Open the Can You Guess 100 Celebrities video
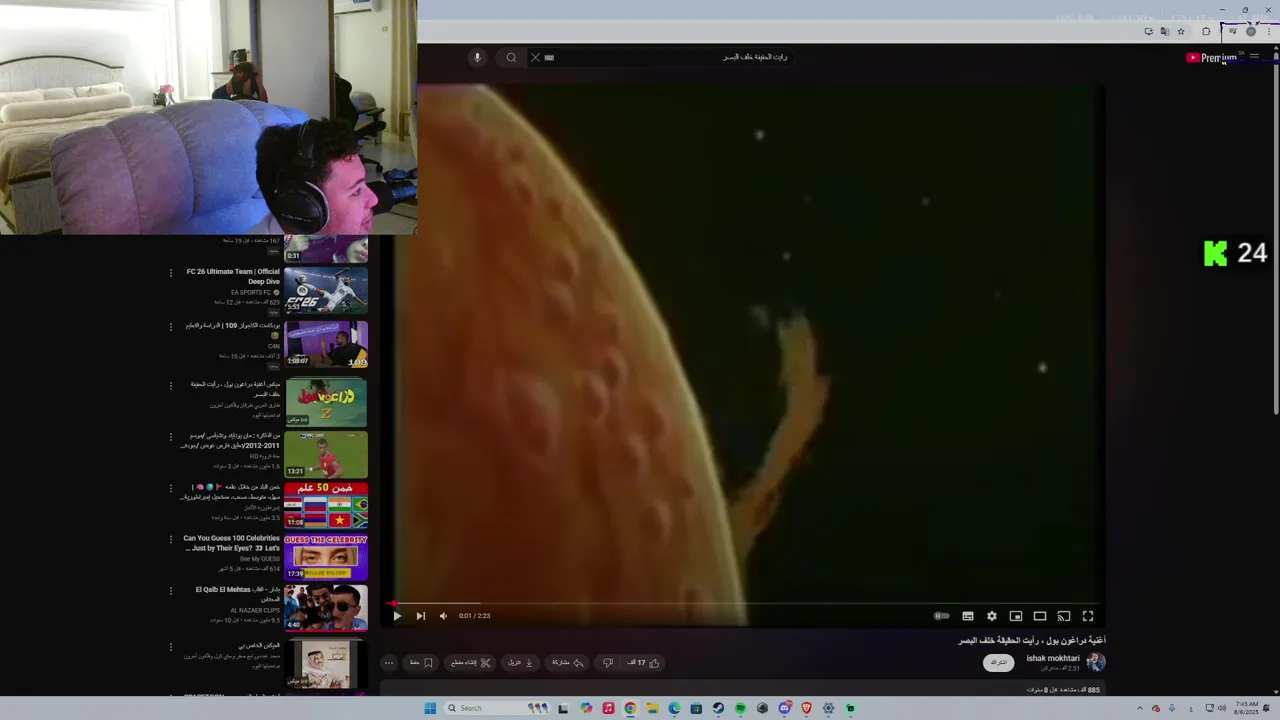The image size is (1280, 720). (231, 543)
